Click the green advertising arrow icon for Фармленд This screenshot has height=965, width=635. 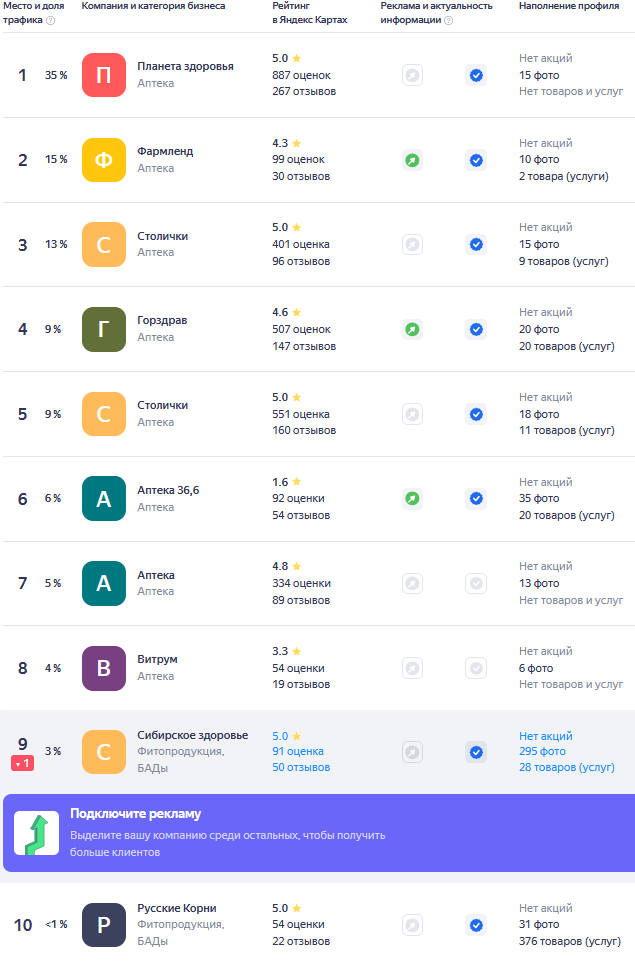pos(412,160)
